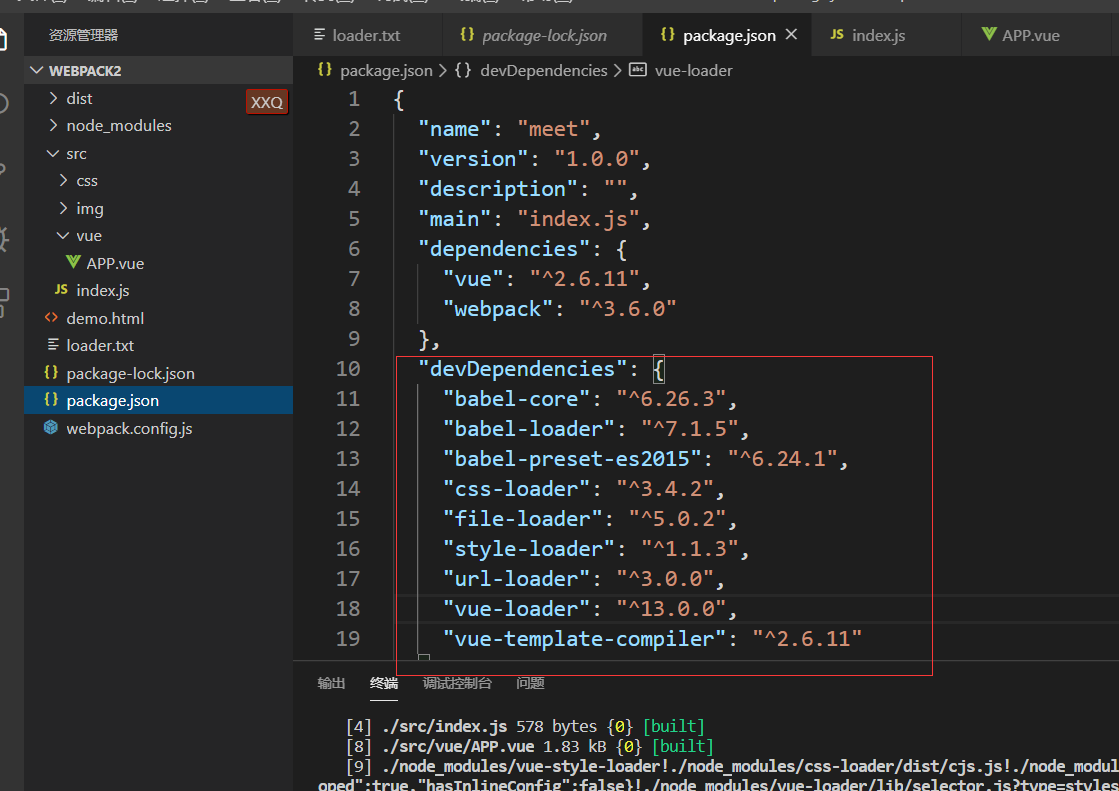This screenshot has height=791, width=1119.
Task: Click the "style-loader" key in the editor
Action: 528,549
